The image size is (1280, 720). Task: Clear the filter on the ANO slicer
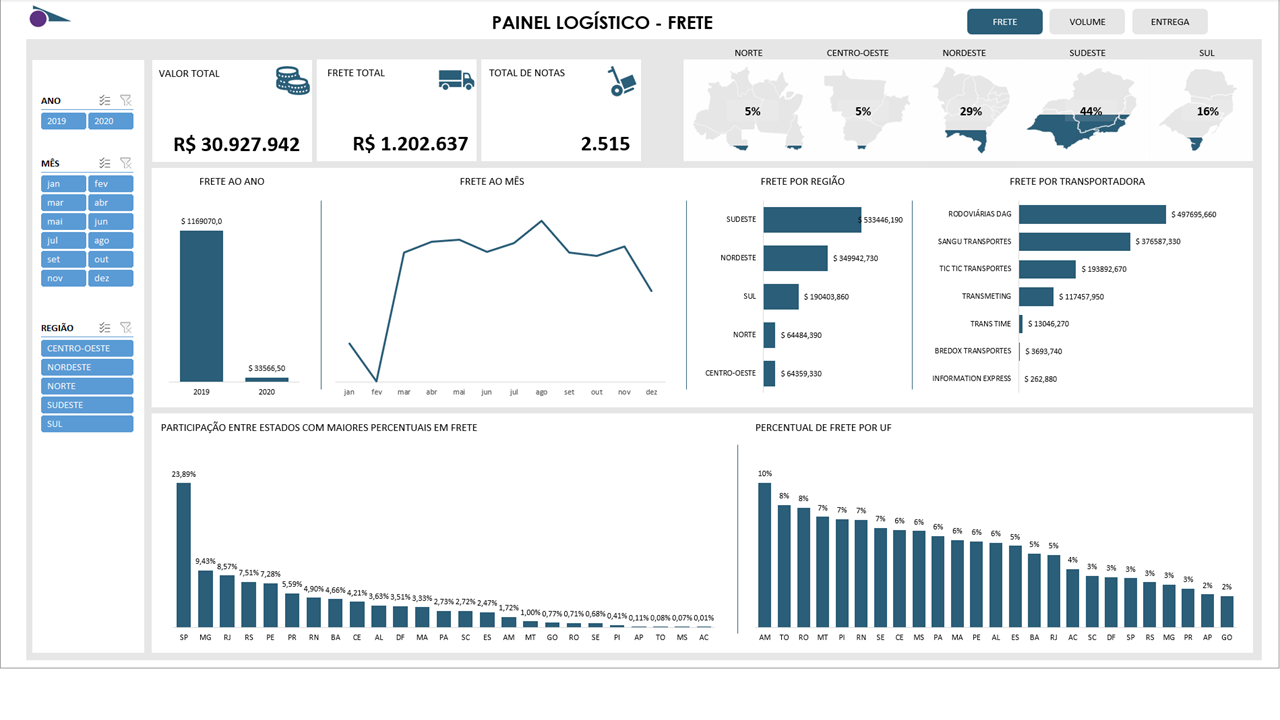click(125, 100)
